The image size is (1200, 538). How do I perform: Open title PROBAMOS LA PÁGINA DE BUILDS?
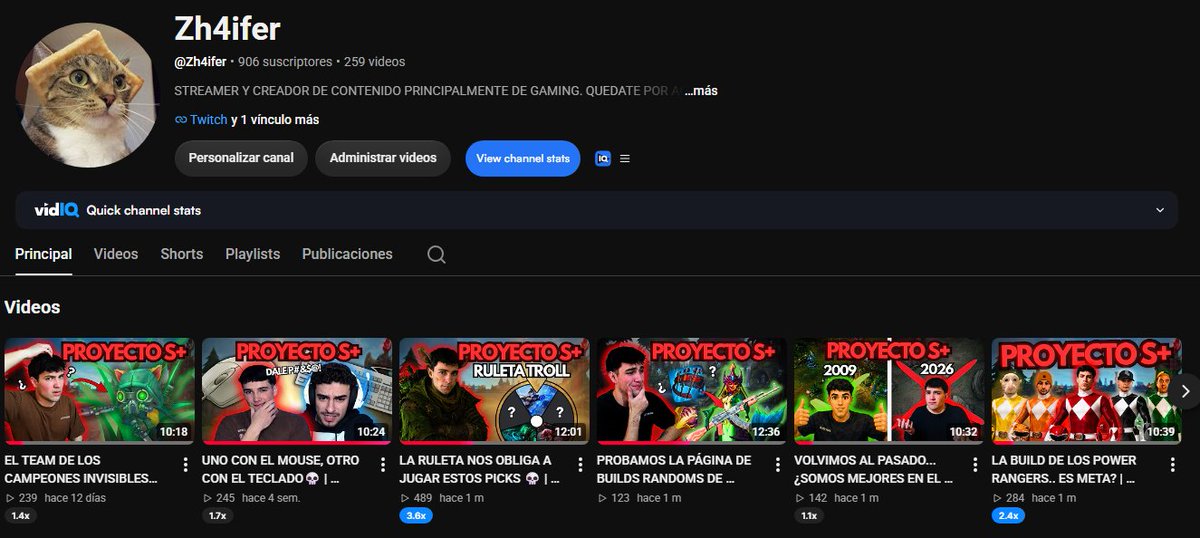click(674, 469)
